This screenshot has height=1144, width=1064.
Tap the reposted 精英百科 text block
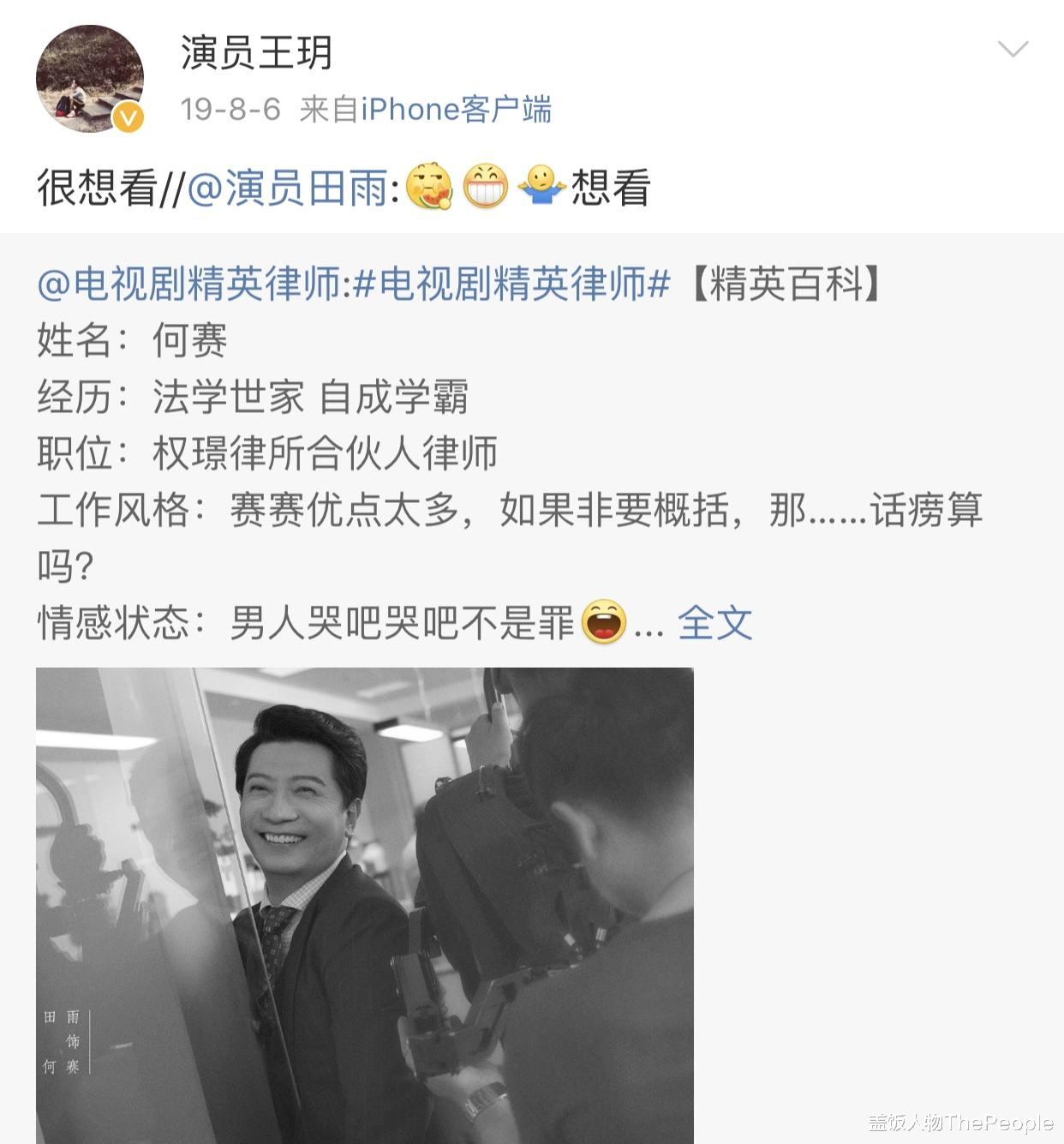tap(509, 454)
